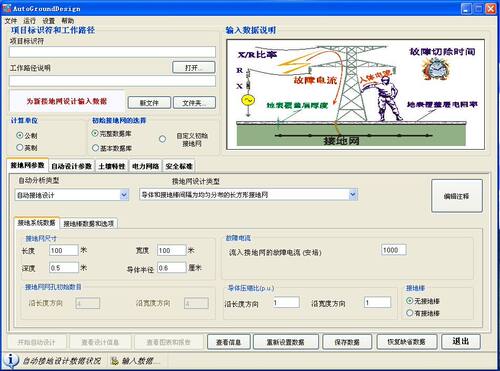Click the 退出 button
This screenshot has height=371, width=500.
click(461, 341)
